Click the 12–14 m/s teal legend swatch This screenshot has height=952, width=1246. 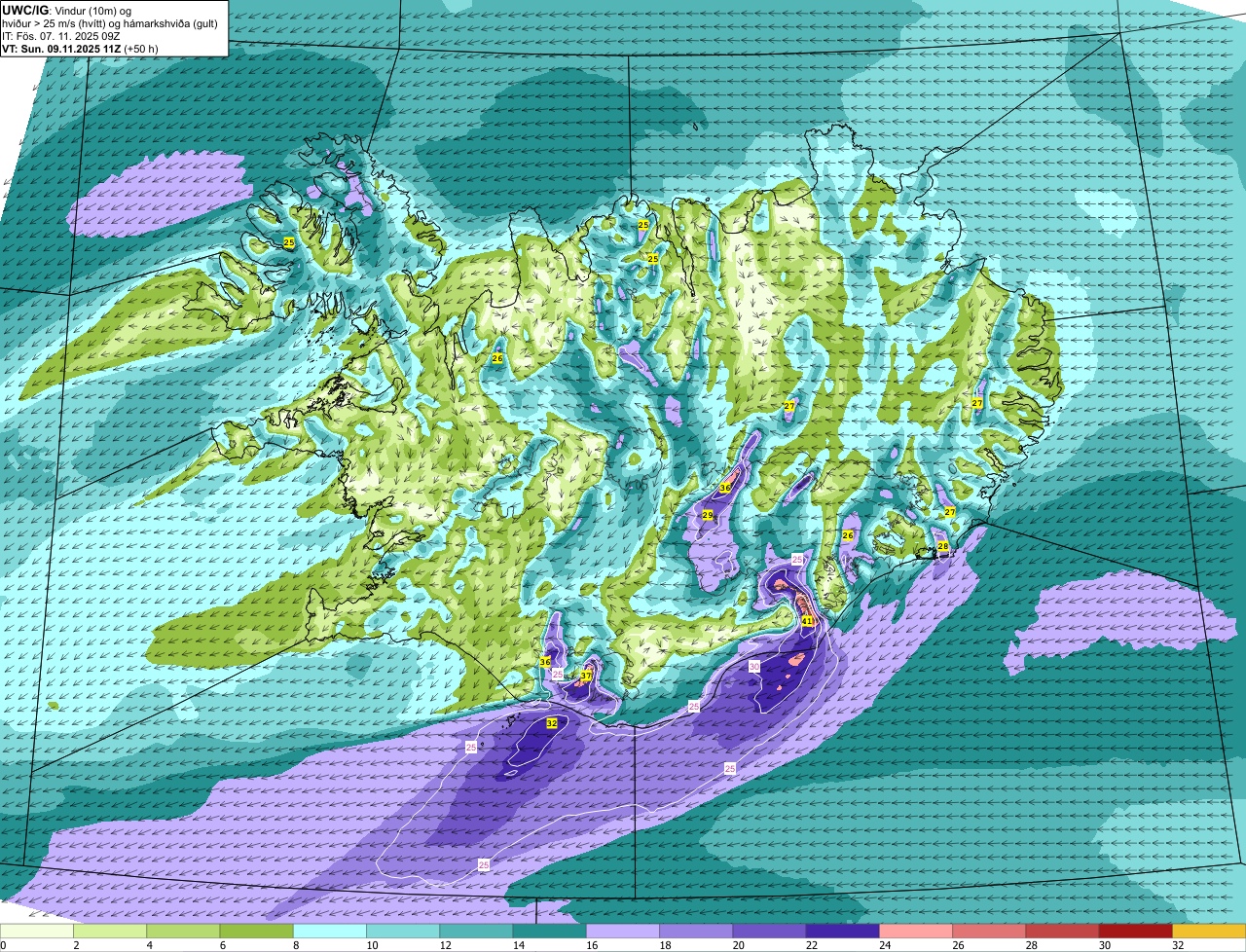click(x=476, y=932)
